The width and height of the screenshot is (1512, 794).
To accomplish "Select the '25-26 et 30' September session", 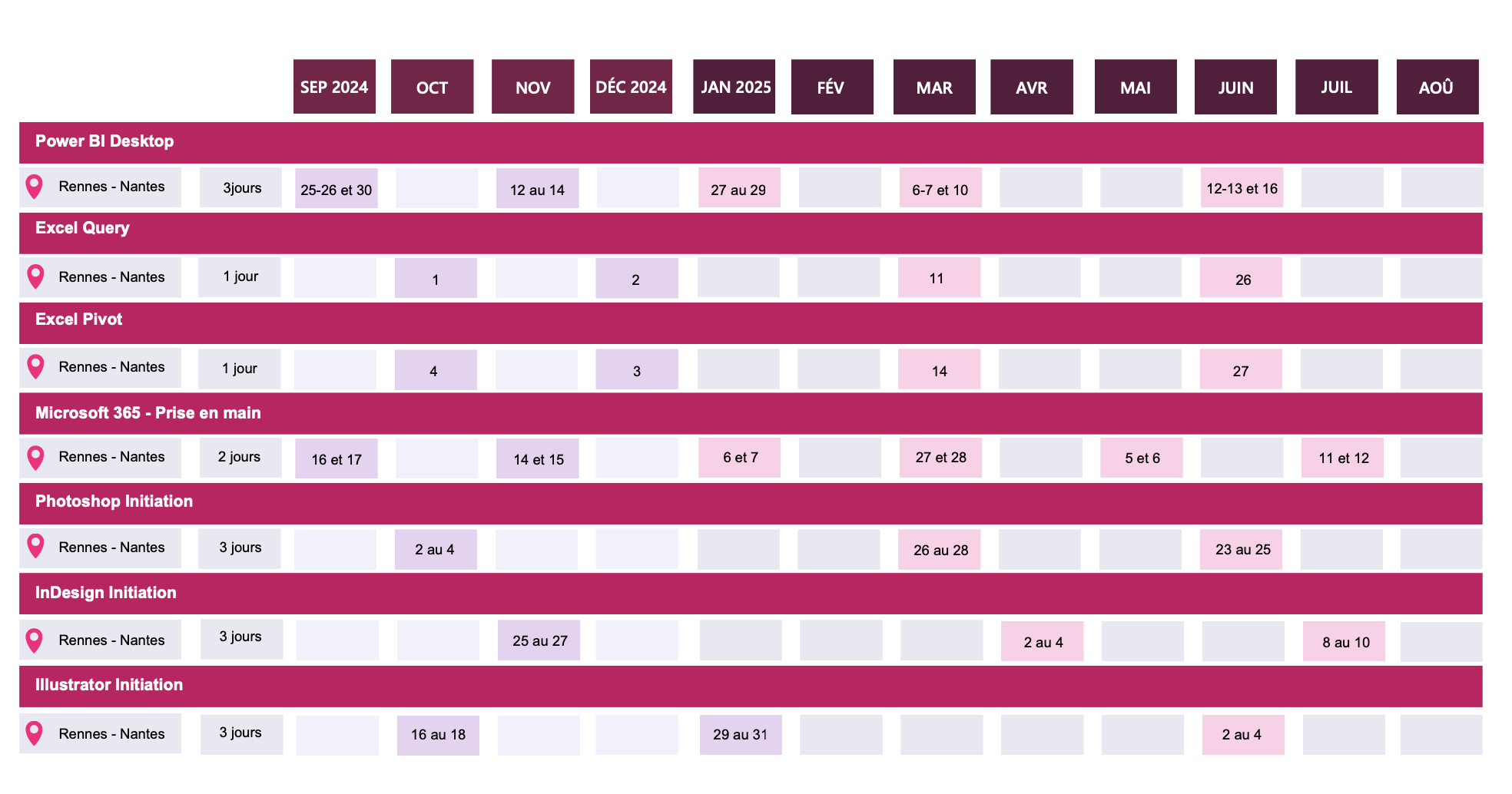I will [337, 189].
